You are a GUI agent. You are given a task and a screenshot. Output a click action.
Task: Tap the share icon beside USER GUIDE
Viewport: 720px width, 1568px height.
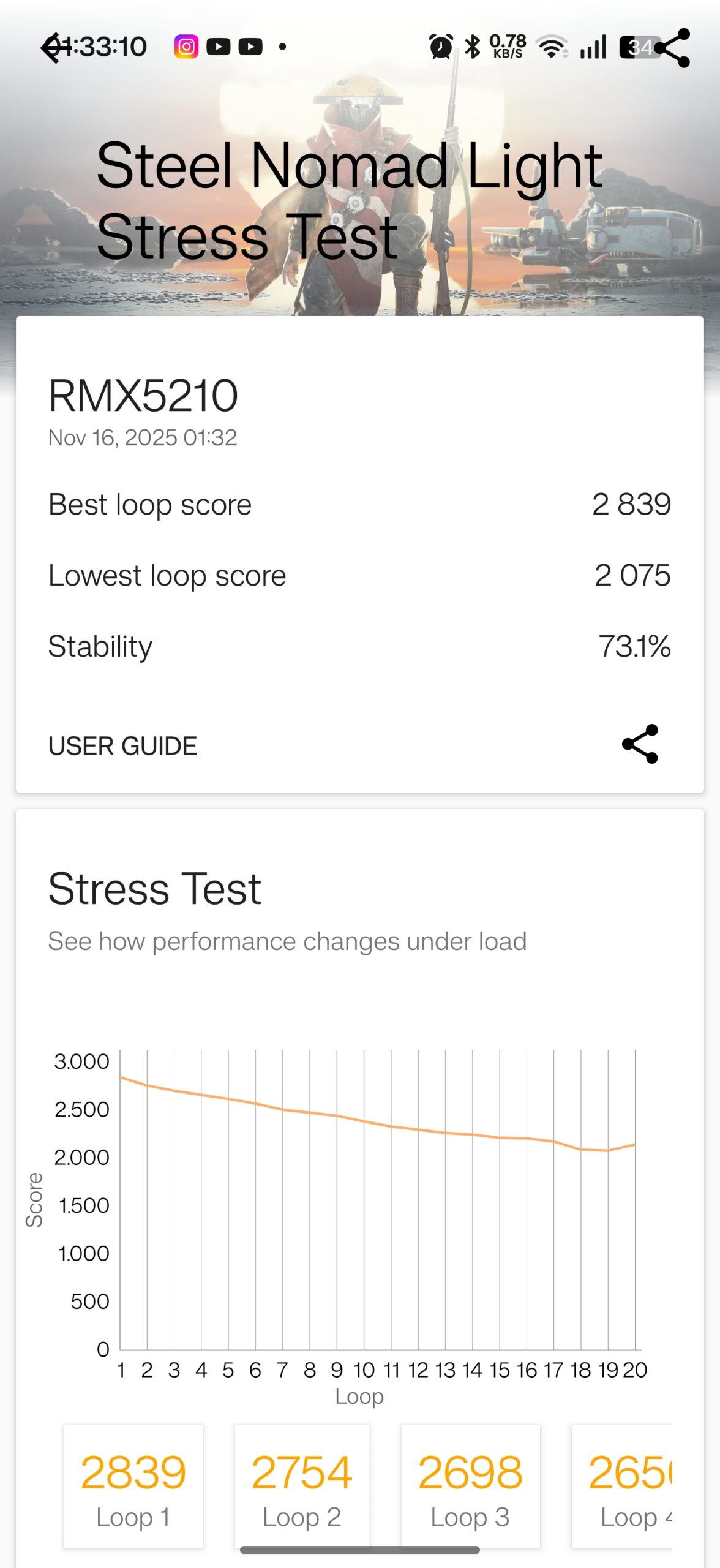coord(640,744)
